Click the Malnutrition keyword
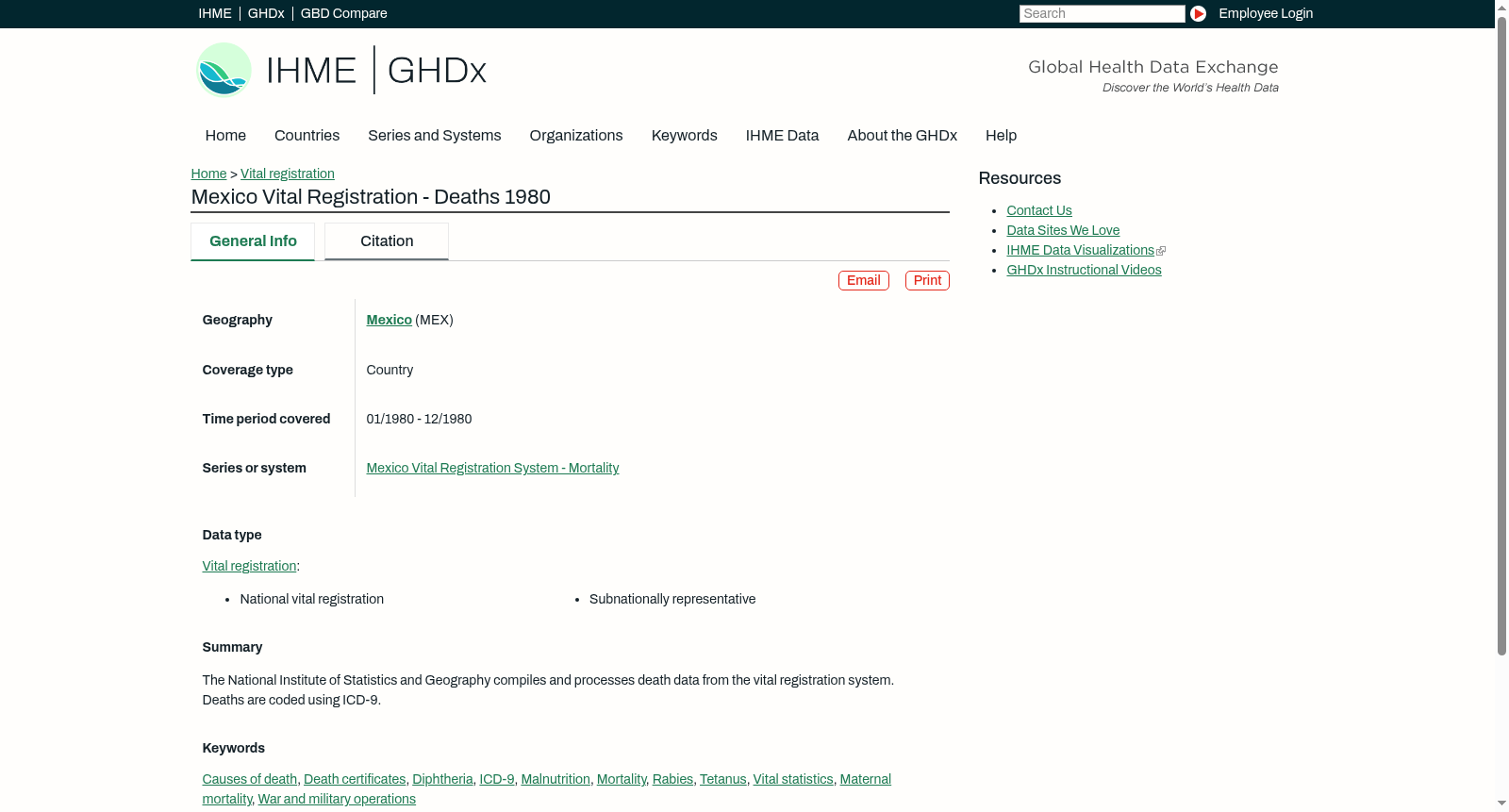Screen dimensions: 1509x812 coord(556,779)
